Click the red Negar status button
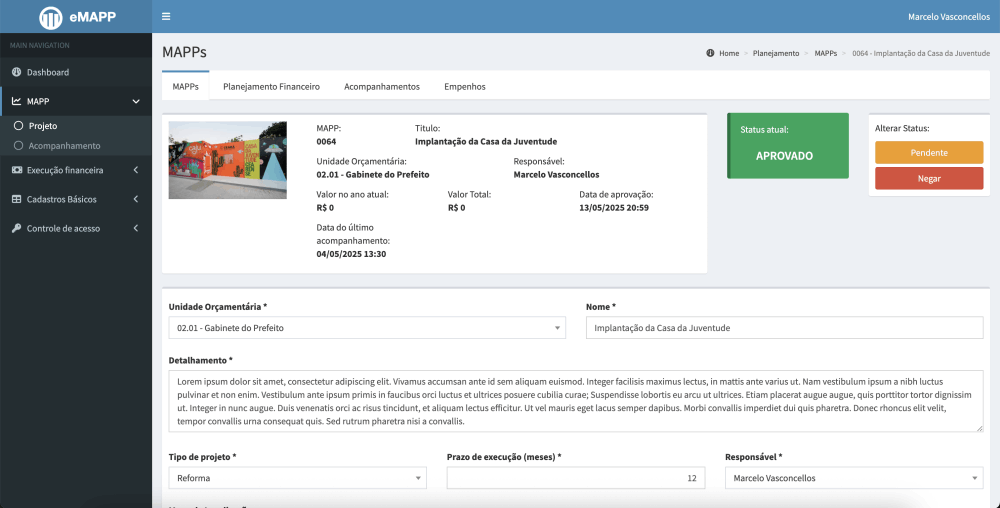The image size is (1000, 508). (x=928, y=178)
